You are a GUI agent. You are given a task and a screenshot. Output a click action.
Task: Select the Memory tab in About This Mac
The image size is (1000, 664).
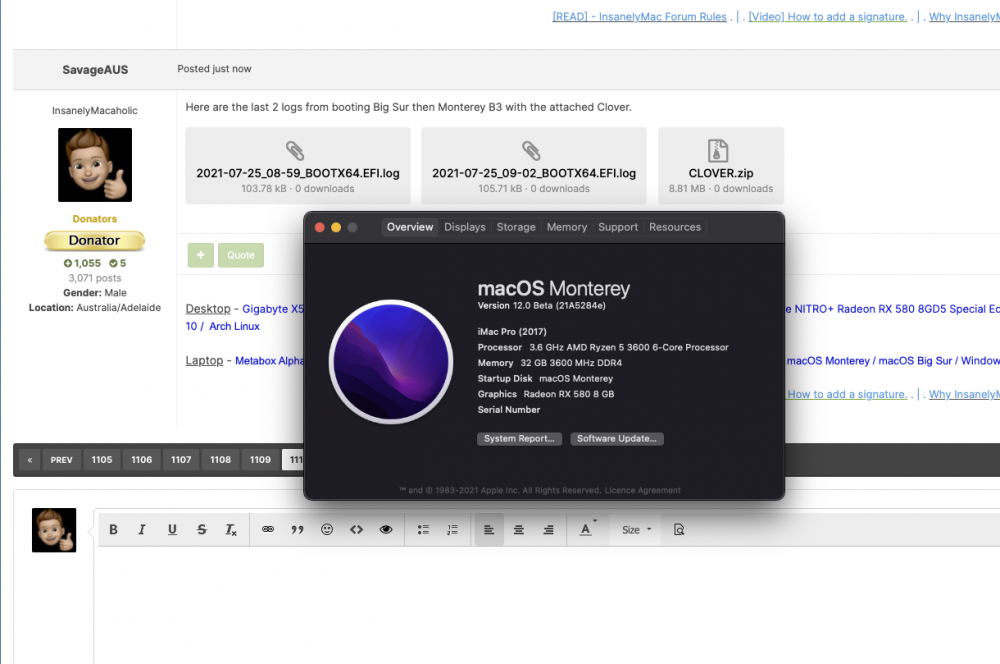click(566, 227)
